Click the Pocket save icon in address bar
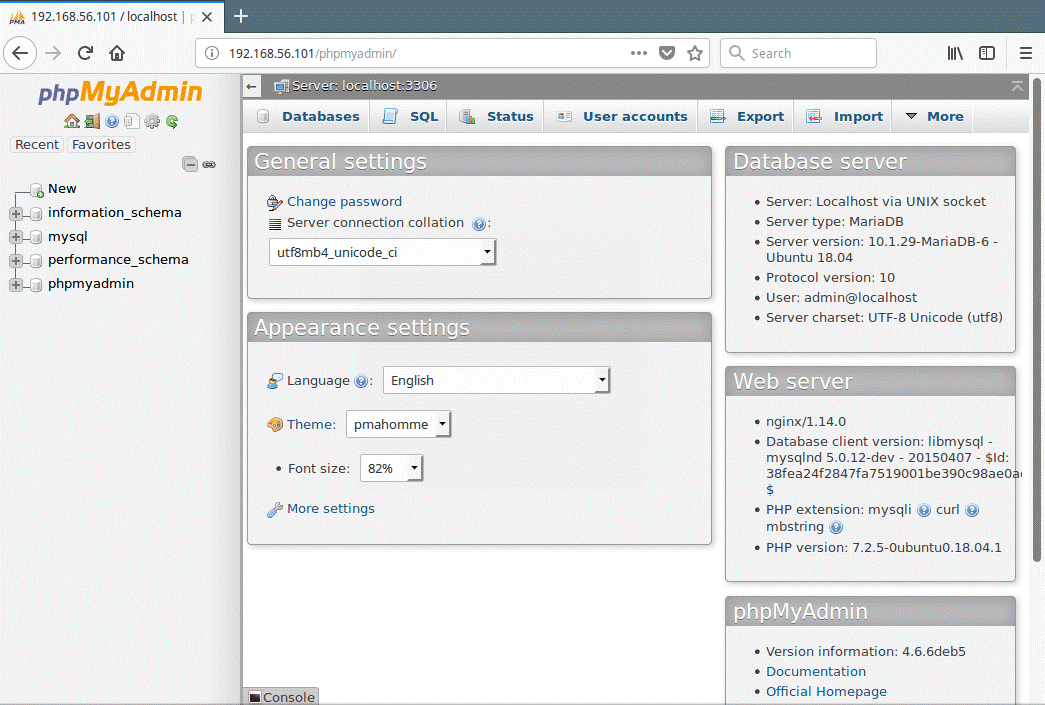This screenshot has height=705, width=1045. coord(667,53)
